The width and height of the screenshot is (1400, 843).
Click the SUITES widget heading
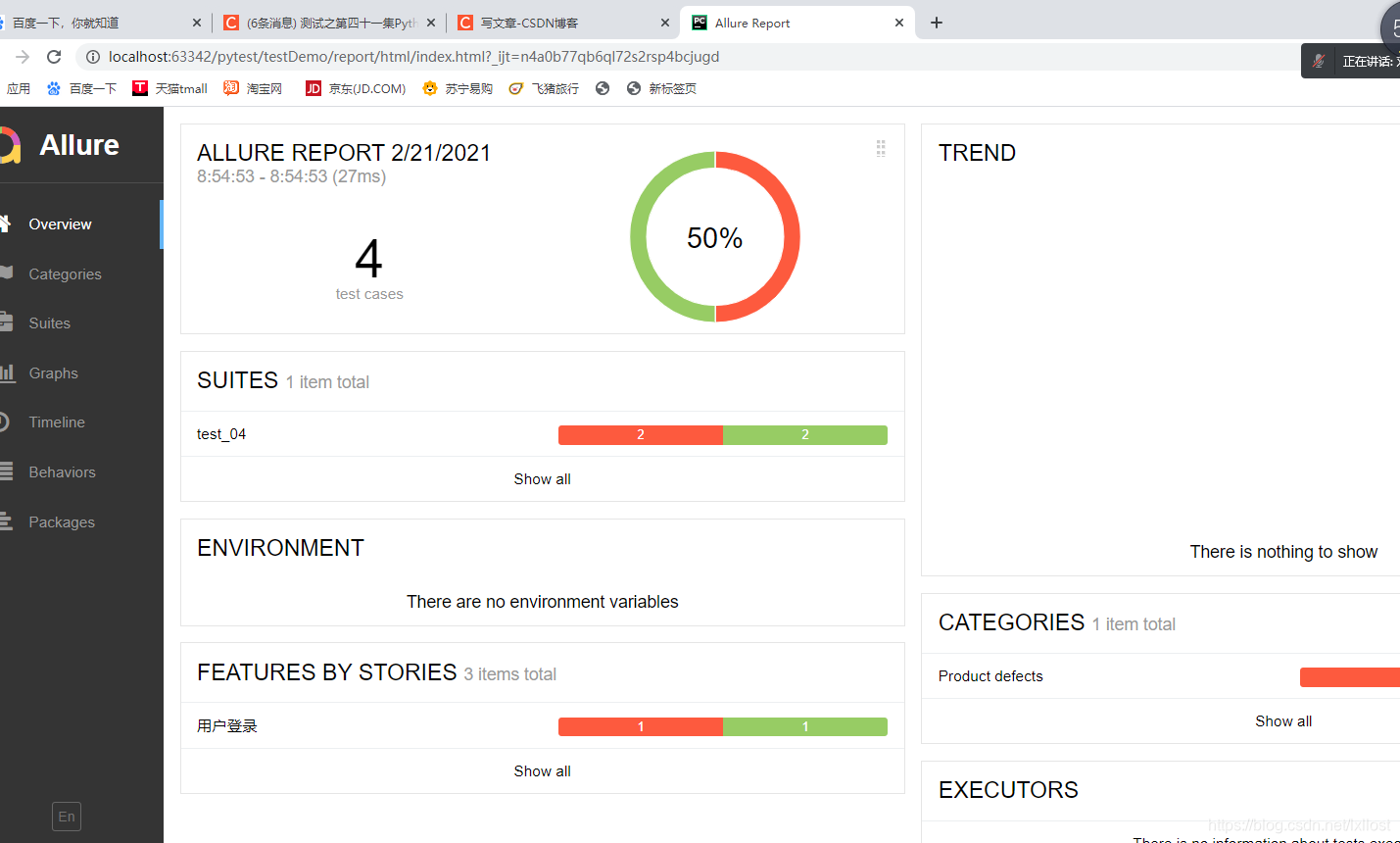pos(238,380)
